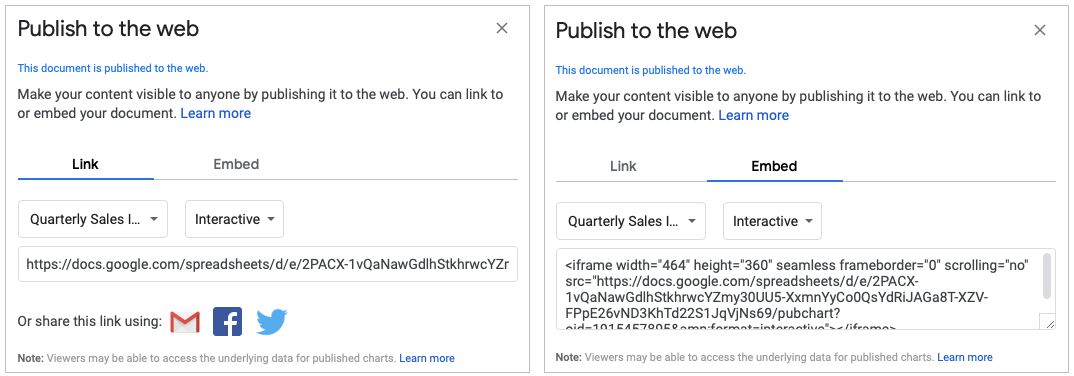The height and width of the screenshot is (376, 1074).
Task: Open Quarterly Sales dropdown above the iframe code
Action: tap(631, 221)
